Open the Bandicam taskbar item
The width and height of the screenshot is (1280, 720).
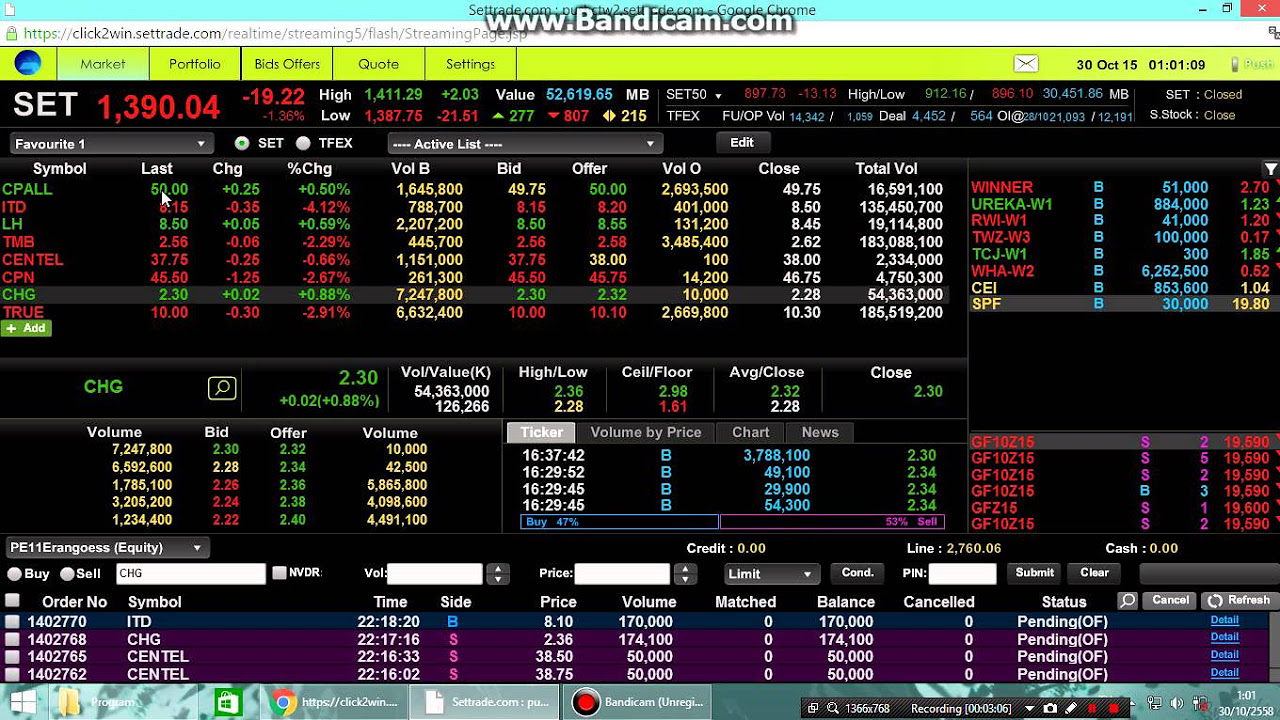(x=639, y=702)
